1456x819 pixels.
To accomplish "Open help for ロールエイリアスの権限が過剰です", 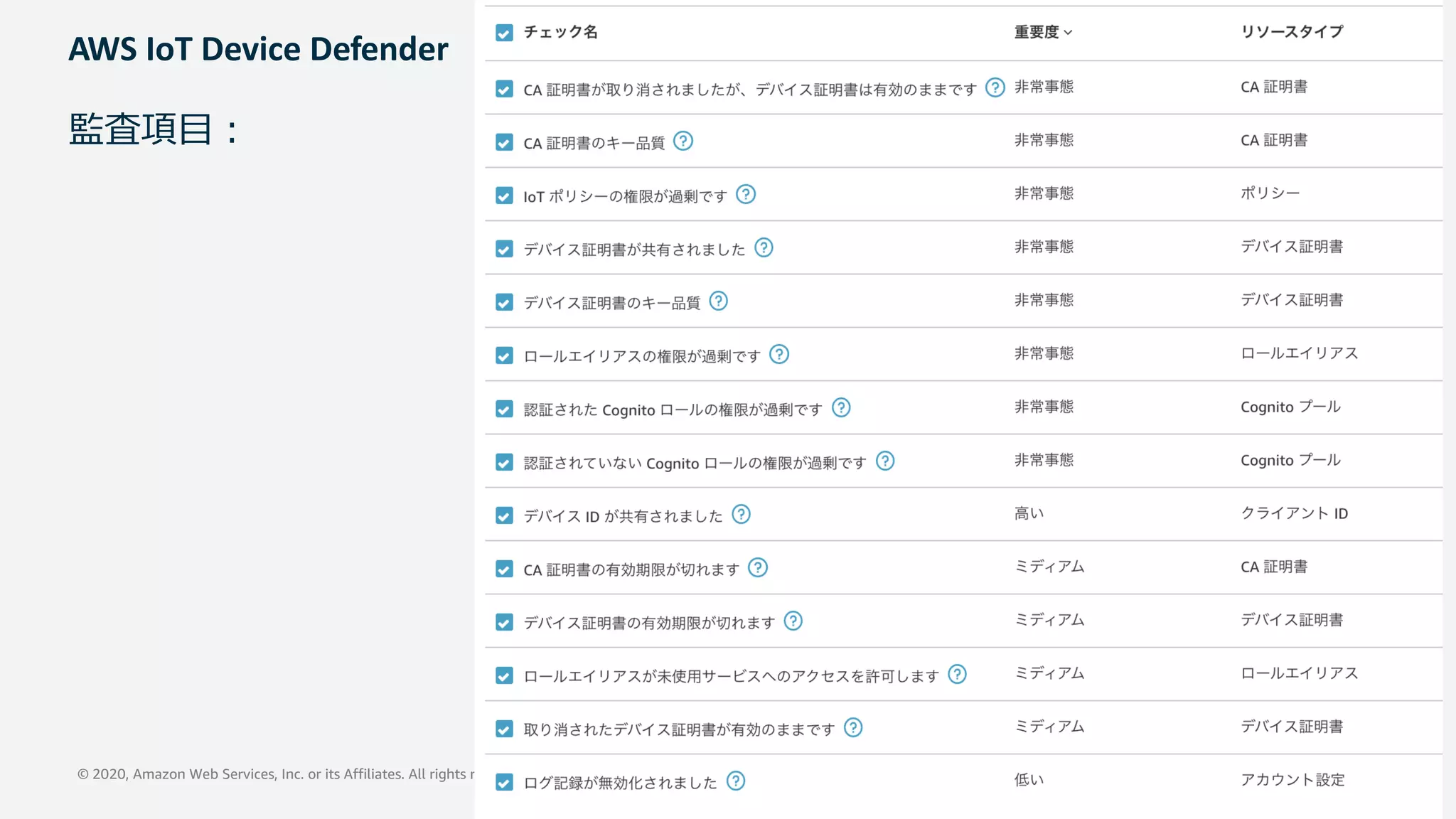I will (779, 354).
